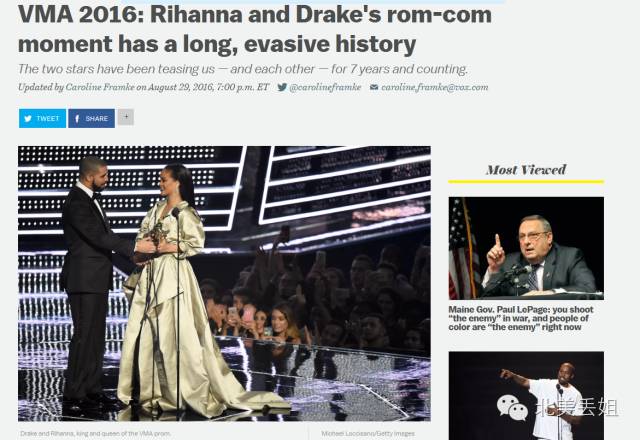Viewport: 640px width, 440px height.
Task: Open the second Most Viewed thumbnail
Action: click(526, 396)
